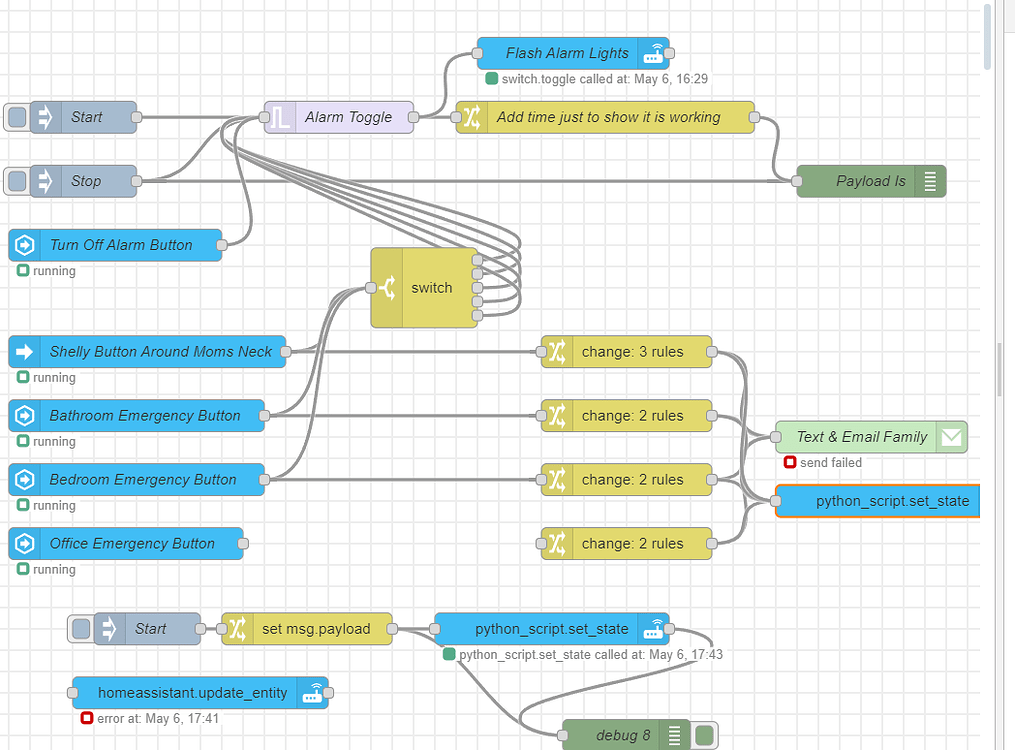Click the top Start node arrow icon

[45, 117]
